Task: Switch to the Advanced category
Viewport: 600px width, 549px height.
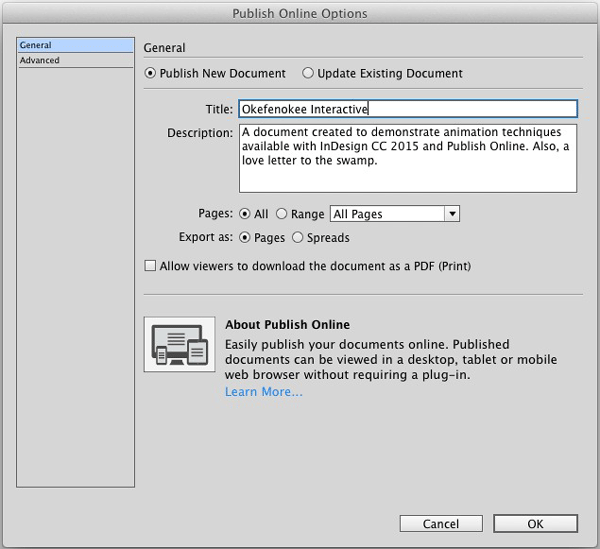Action: (75, 60)
